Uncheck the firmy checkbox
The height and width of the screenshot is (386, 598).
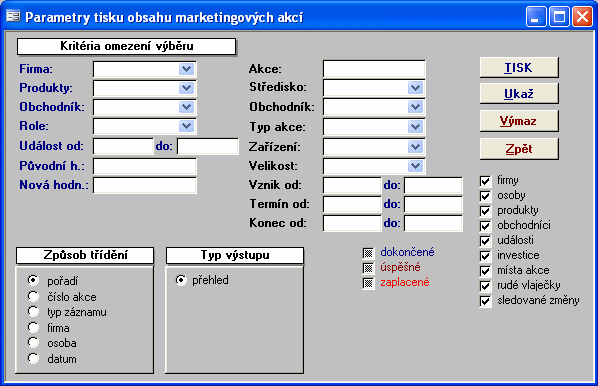(x=485, y=181)
